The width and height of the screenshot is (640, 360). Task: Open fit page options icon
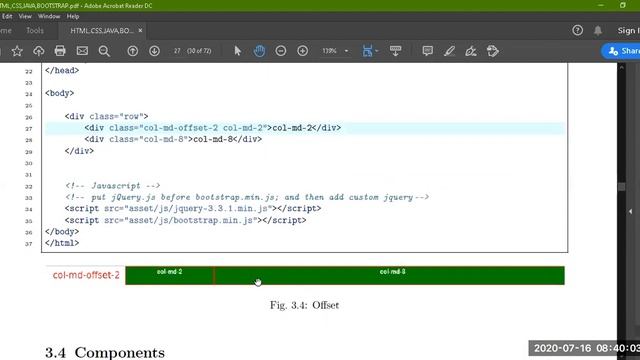click(x=367, y=51)
